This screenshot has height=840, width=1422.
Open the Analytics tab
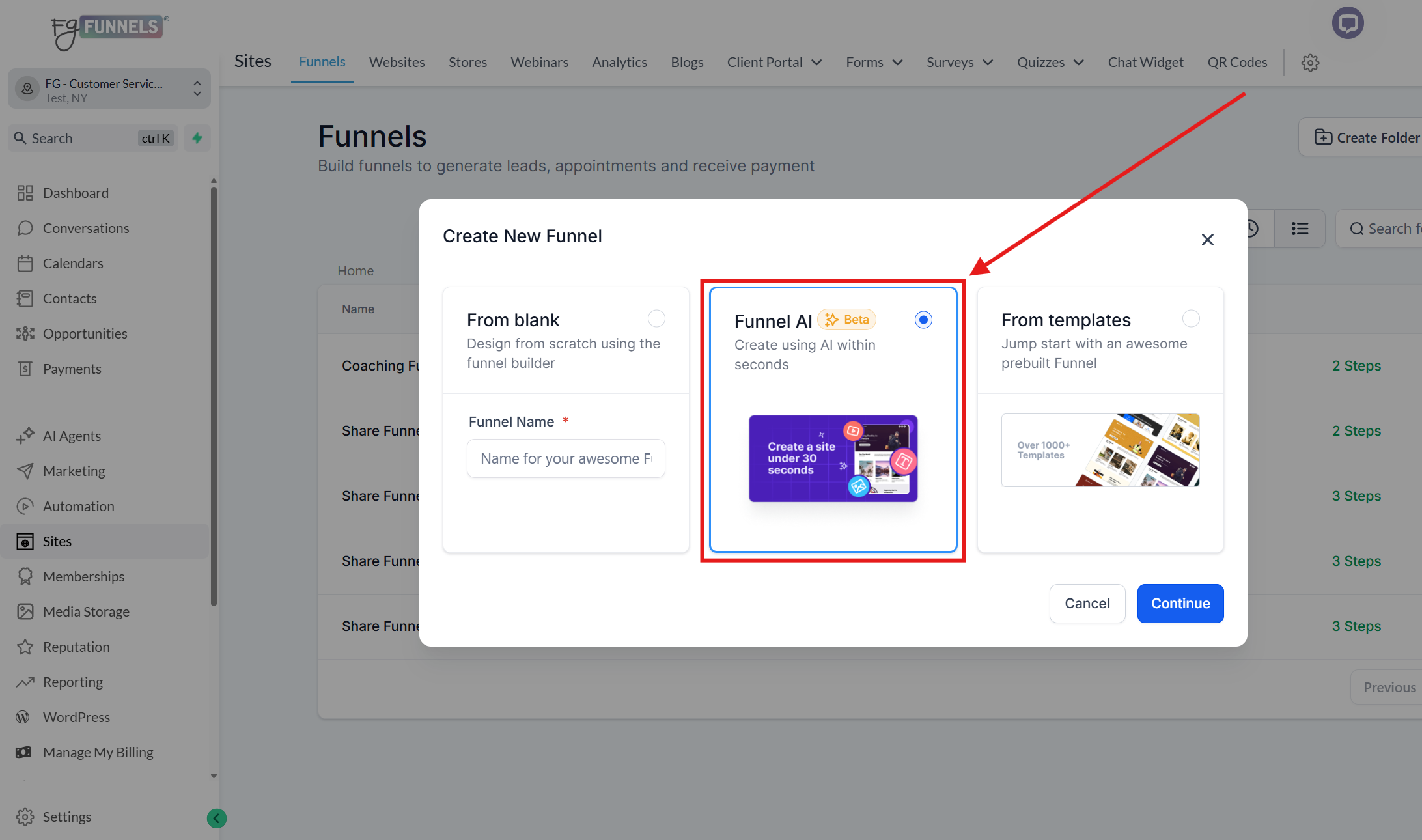[x=619, y=62]
